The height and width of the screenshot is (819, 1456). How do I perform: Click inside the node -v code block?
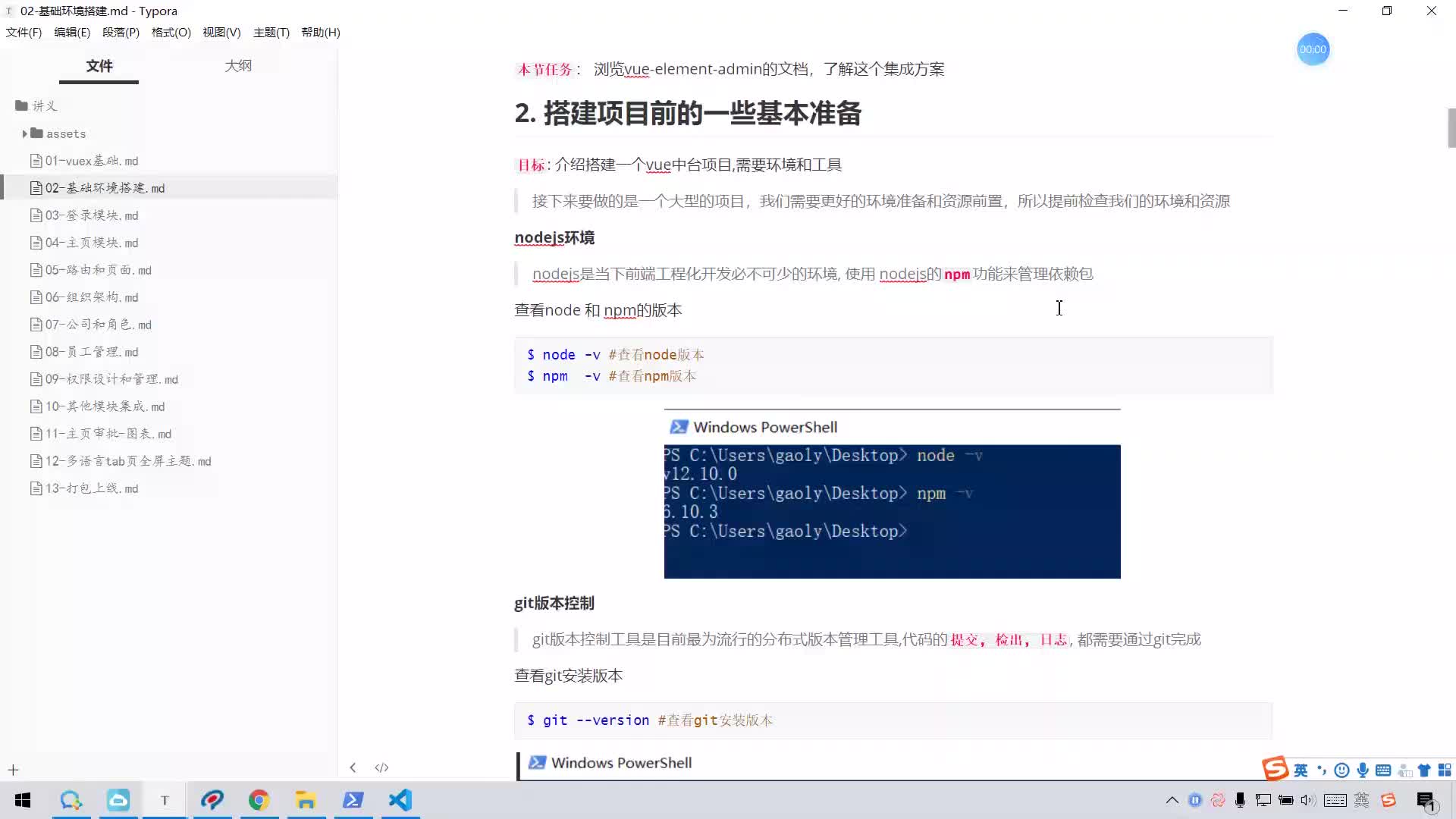893,366
